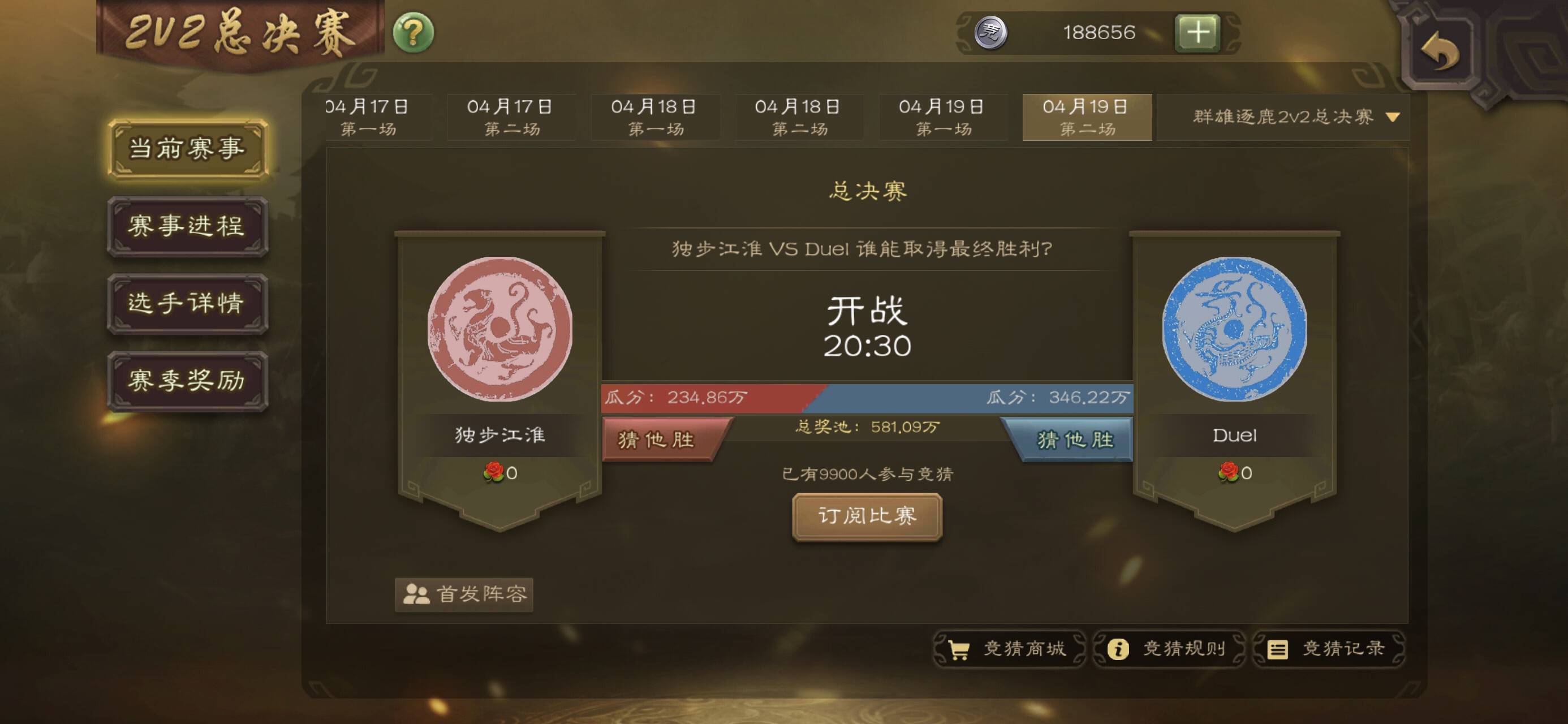
Task: Tap the silver coin currency icon
Action: tap(991, 32)
